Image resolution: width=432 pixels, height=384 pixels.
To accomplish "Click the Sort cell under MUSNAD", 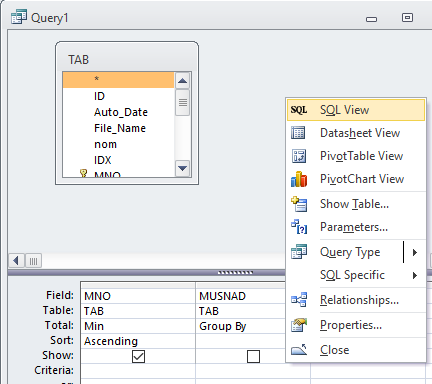I will tap(241, 341).
